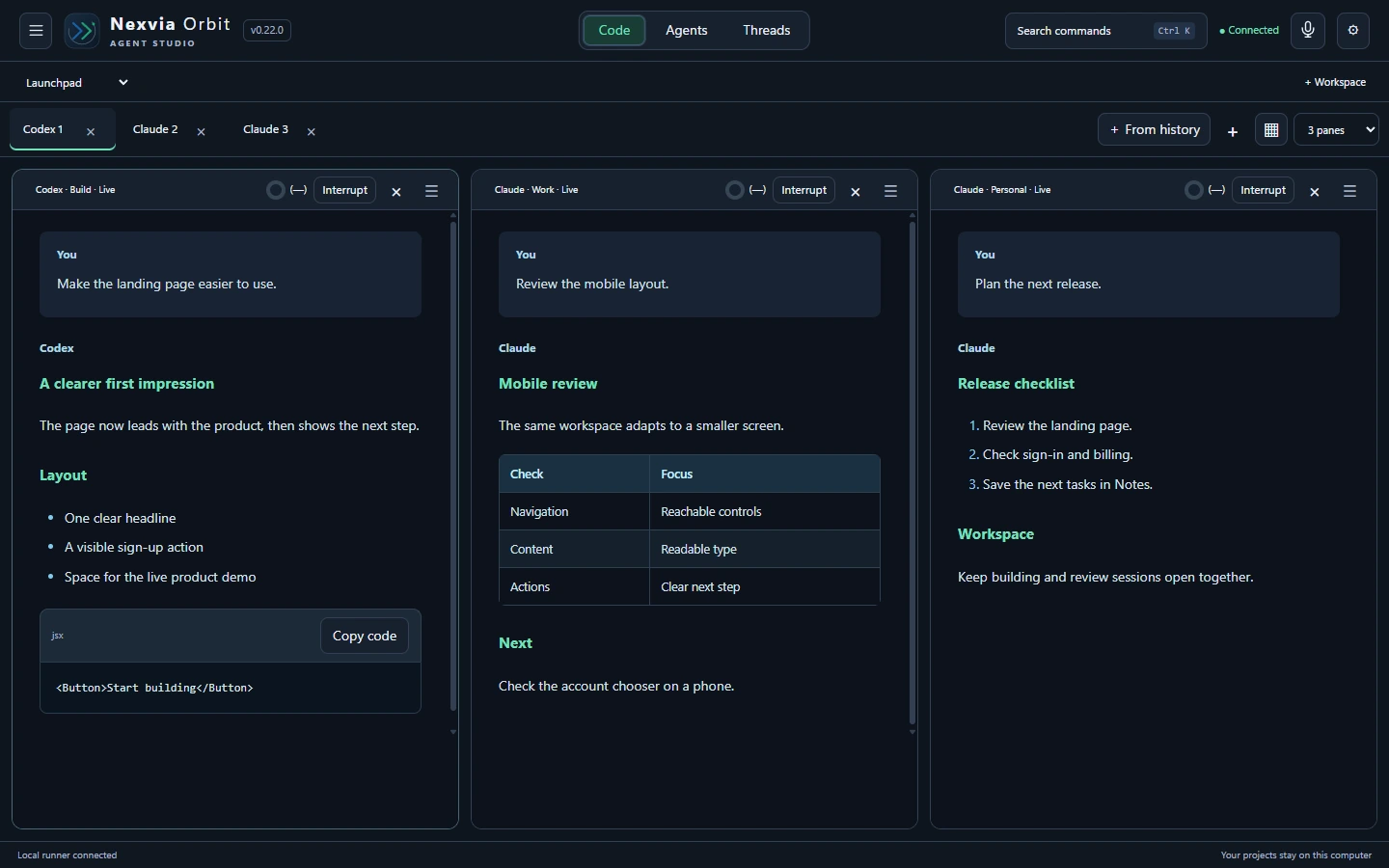
Task: Switch to the Threads mode
Action: 767,30
